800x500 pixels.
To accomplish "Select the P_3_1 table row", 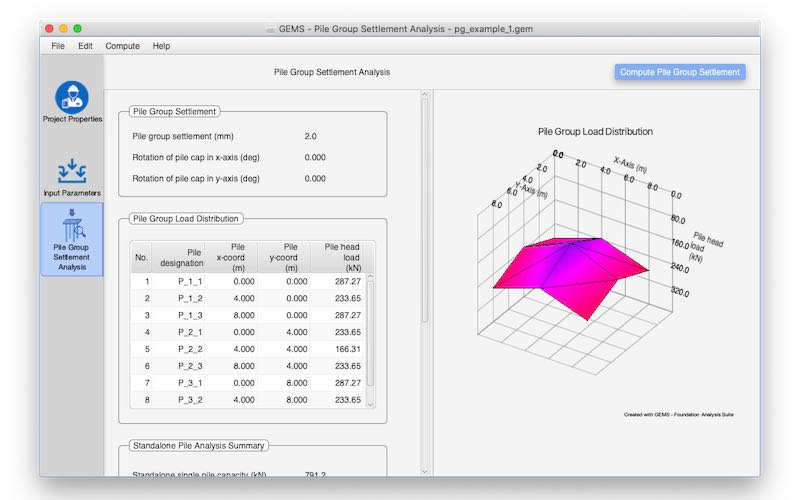I will (248, 383).
